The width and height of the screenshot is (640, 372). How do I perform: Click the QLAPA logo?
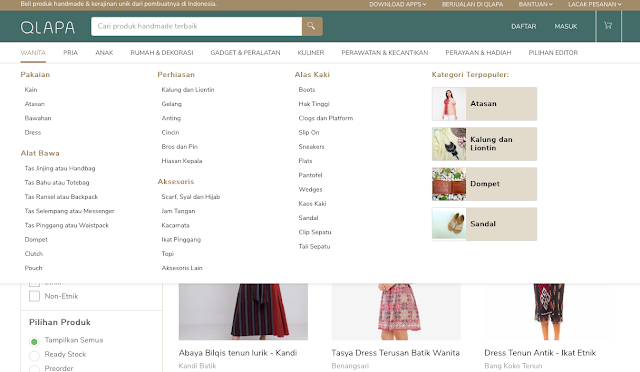tap(48, 27)
